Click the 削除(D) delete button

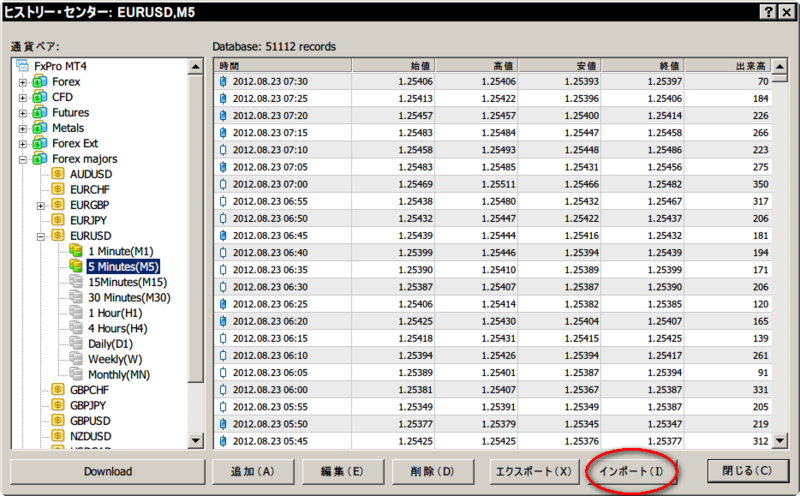click(433, 471)
